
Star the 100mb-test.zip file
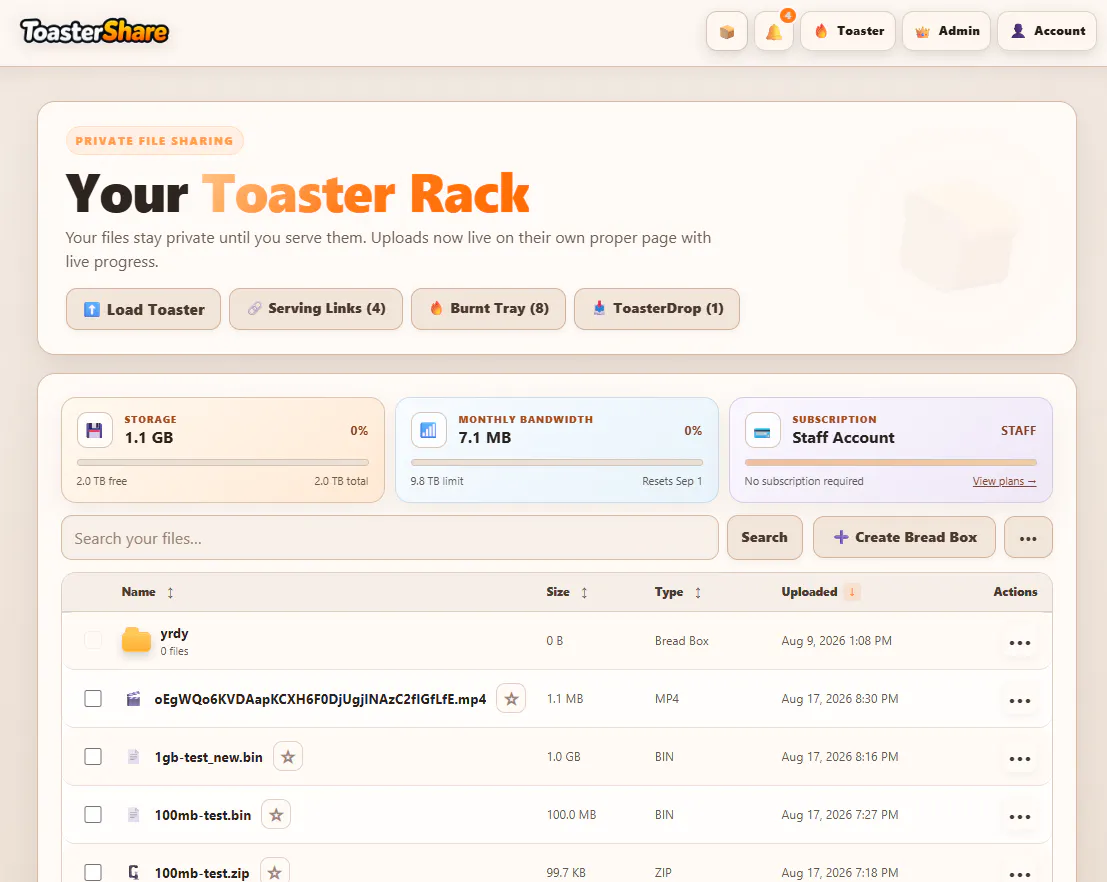pyautogui.click(x=275, y=872)
